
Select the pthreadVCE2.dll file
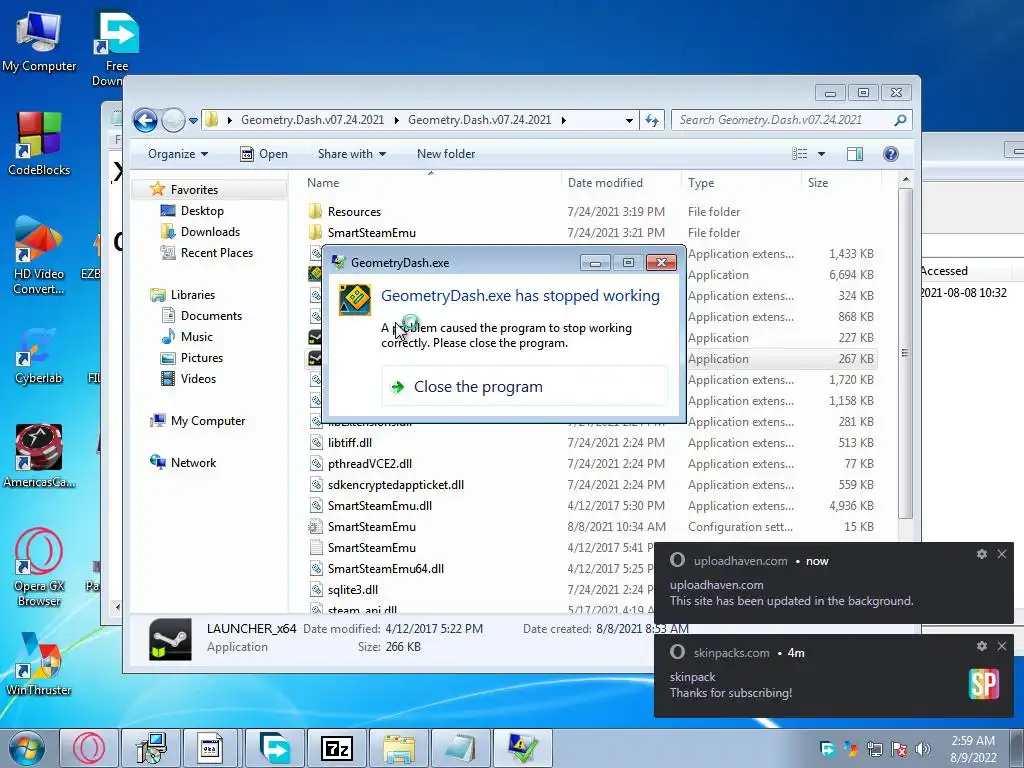pyautogui.click(x=370, y=464)
